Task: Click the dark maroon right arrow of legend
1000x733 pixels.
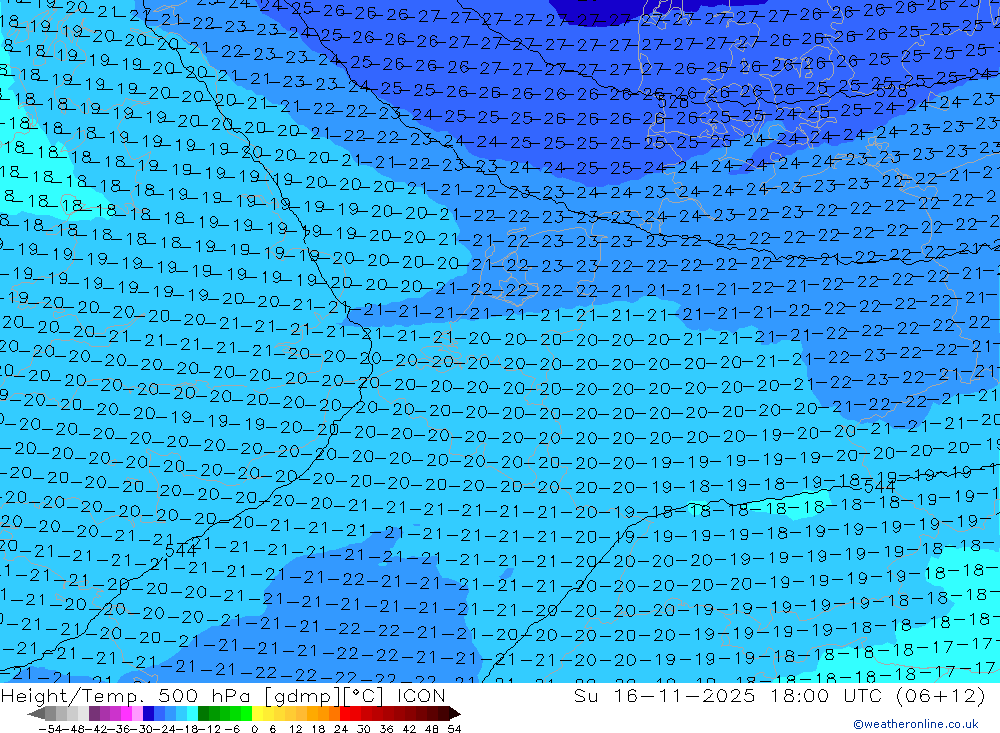Action: click(454, 713)
